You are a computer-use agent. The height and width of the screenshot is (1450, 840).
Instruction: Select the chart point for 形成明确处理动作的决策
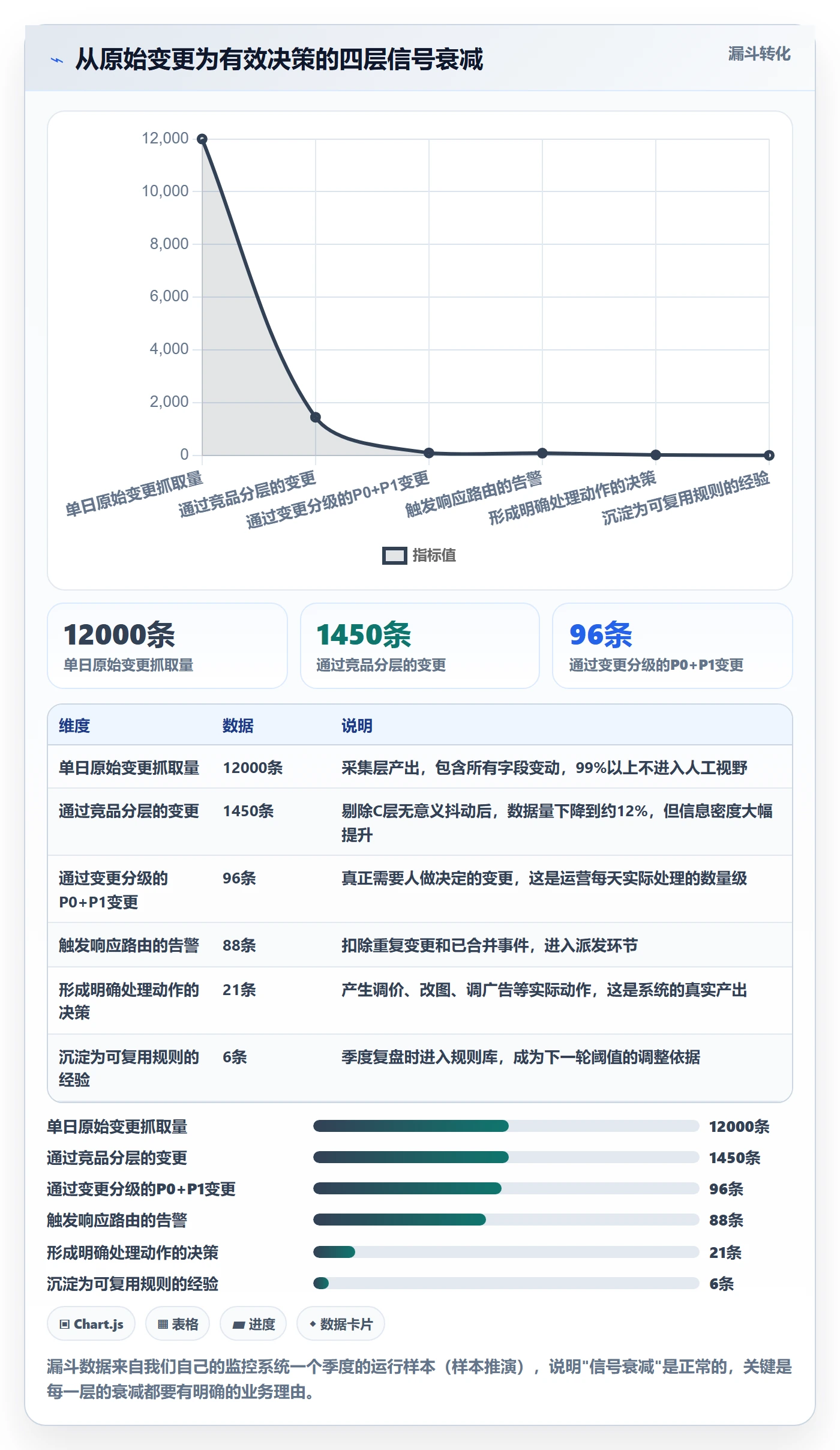[656, 455]
